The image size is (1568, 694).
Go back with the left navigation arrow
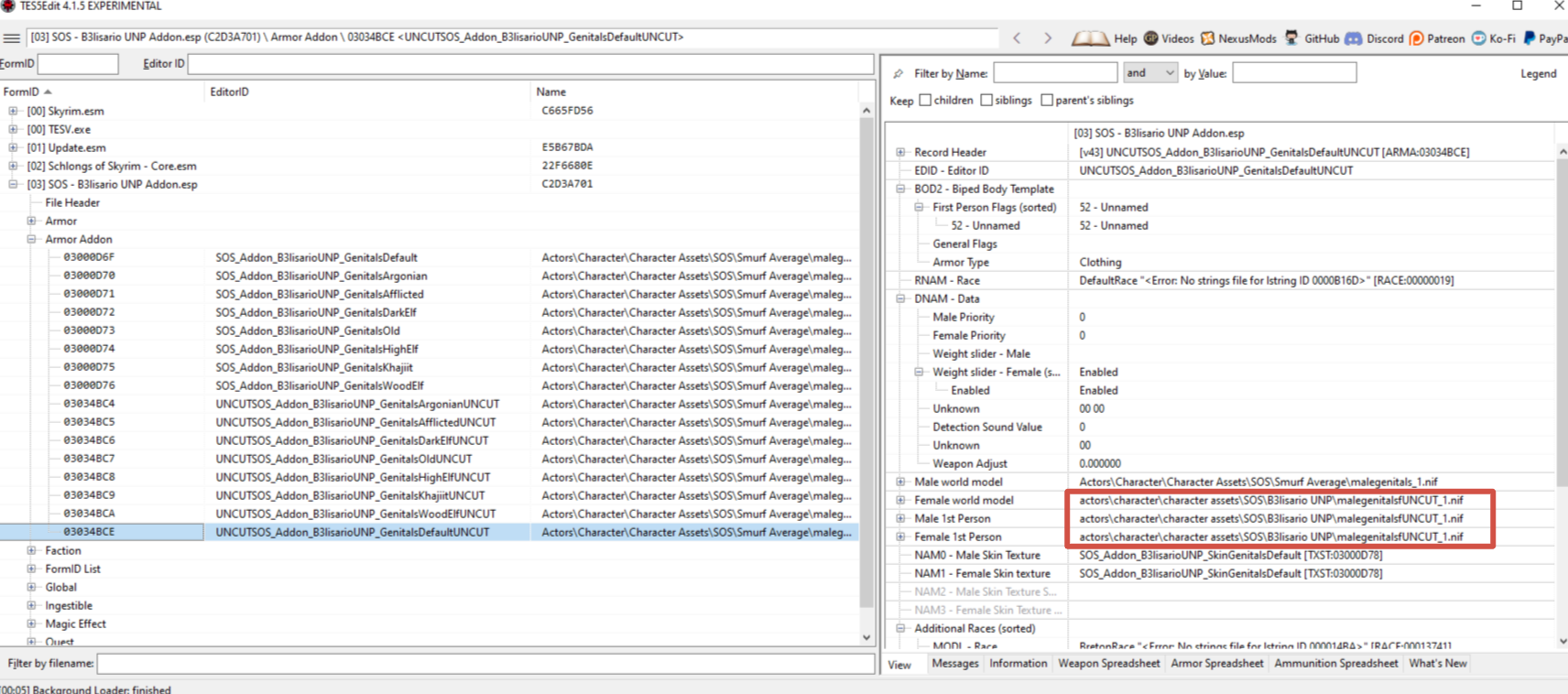(x=1017, y=38)
